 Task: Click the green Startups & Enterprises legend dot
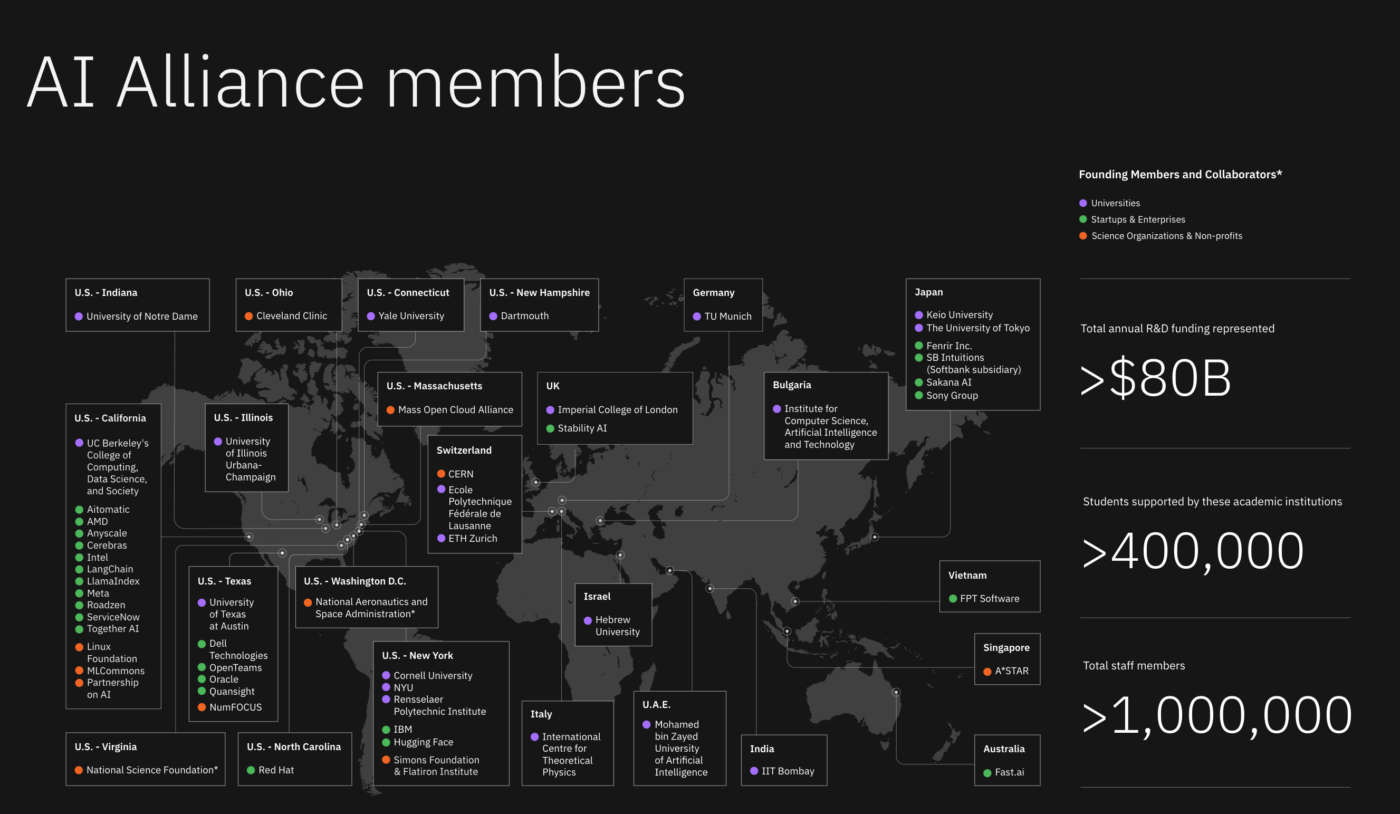(x=1083, y=219)
